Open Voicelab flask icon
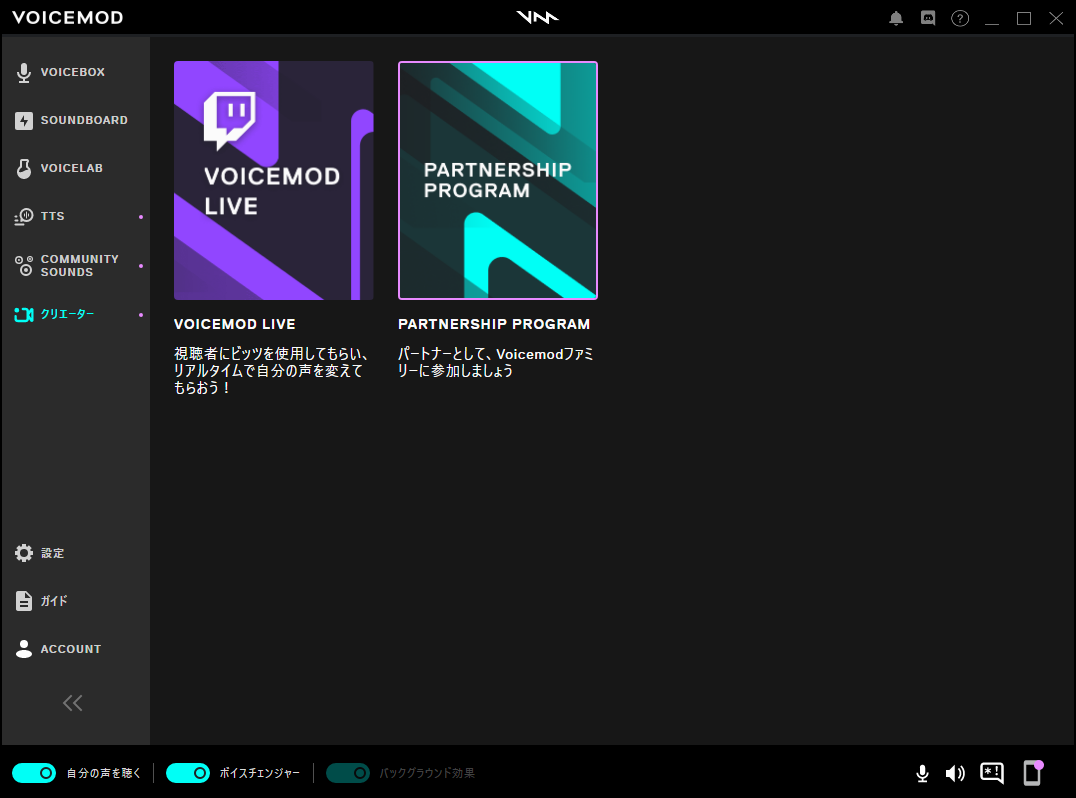Image resolution: width=1076 pixels, height=798 pixels. point(24,169)
